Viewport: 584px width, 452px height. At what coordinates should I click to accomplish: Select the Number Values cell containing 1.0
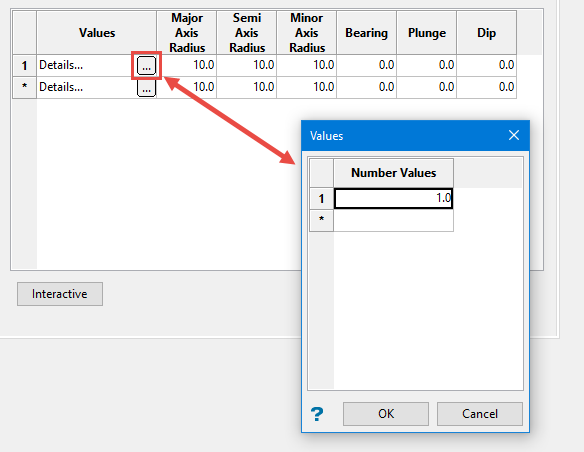pyautogui.click(x=393, y=198)
